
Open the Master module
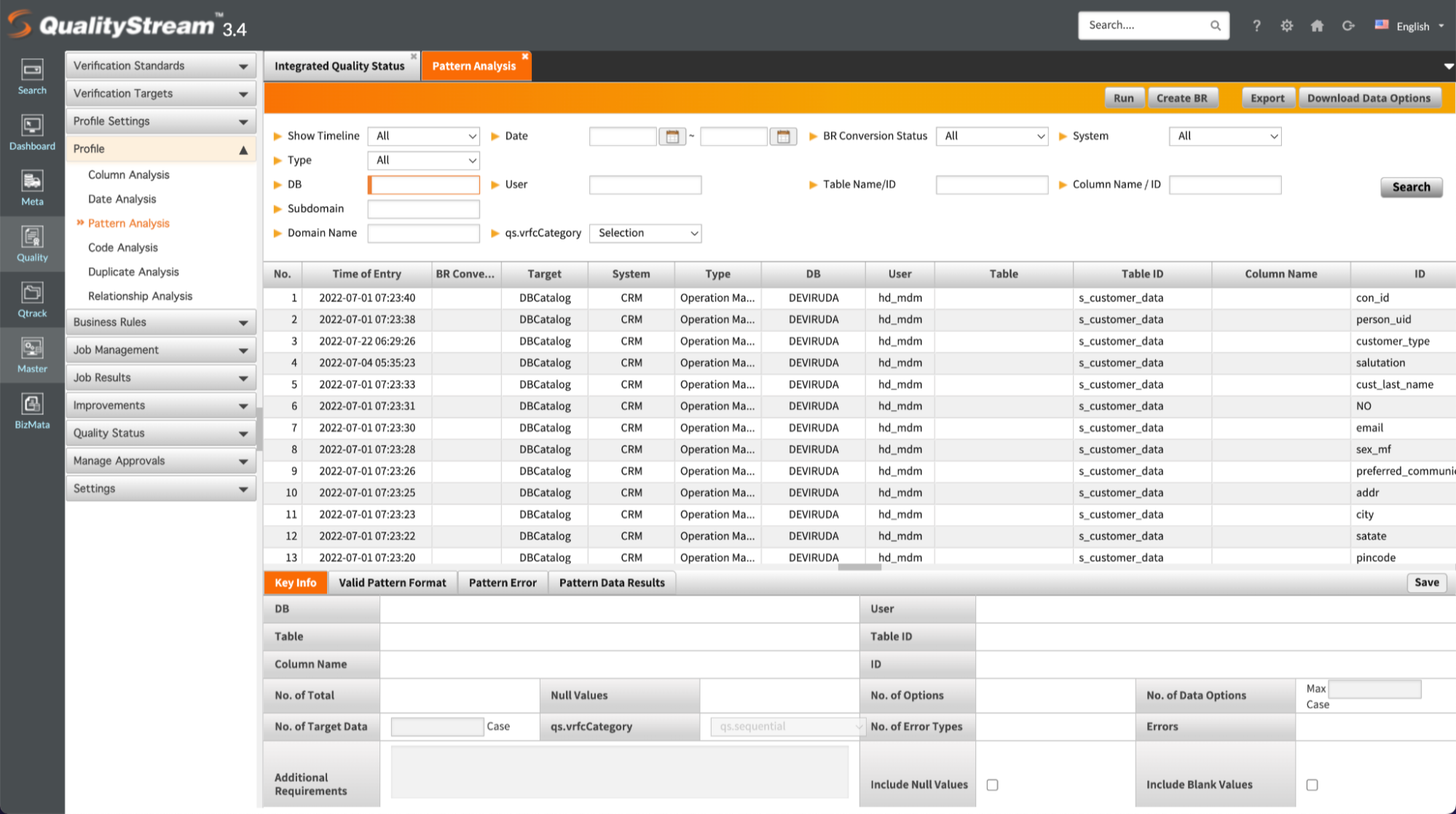(32, 355)
